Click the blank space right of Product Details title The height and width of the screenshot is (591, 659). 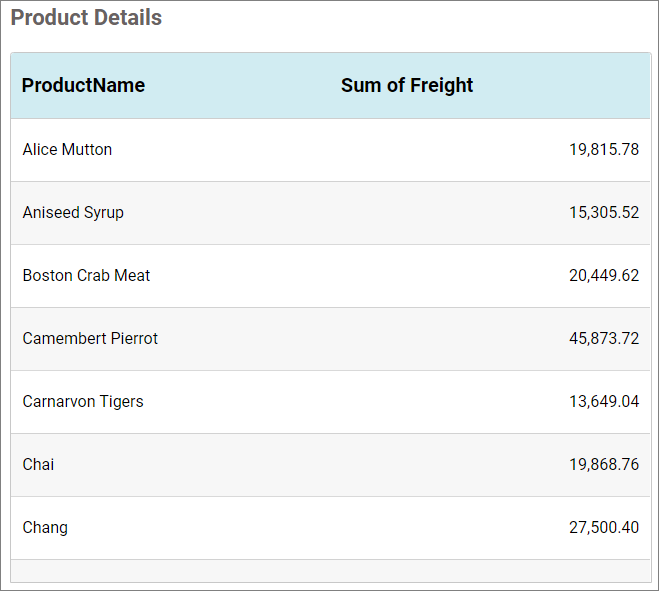(400, 18)
